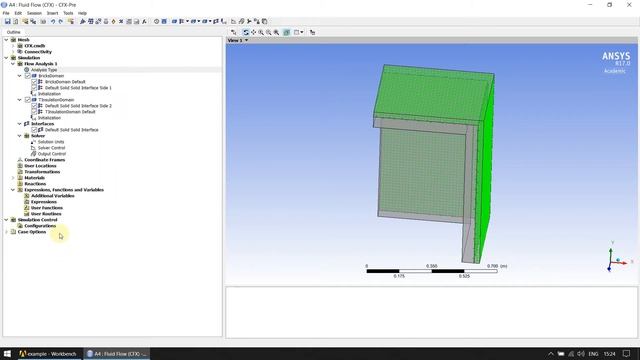Click the Solution Units icon in tree

click(x=33, y=142)
